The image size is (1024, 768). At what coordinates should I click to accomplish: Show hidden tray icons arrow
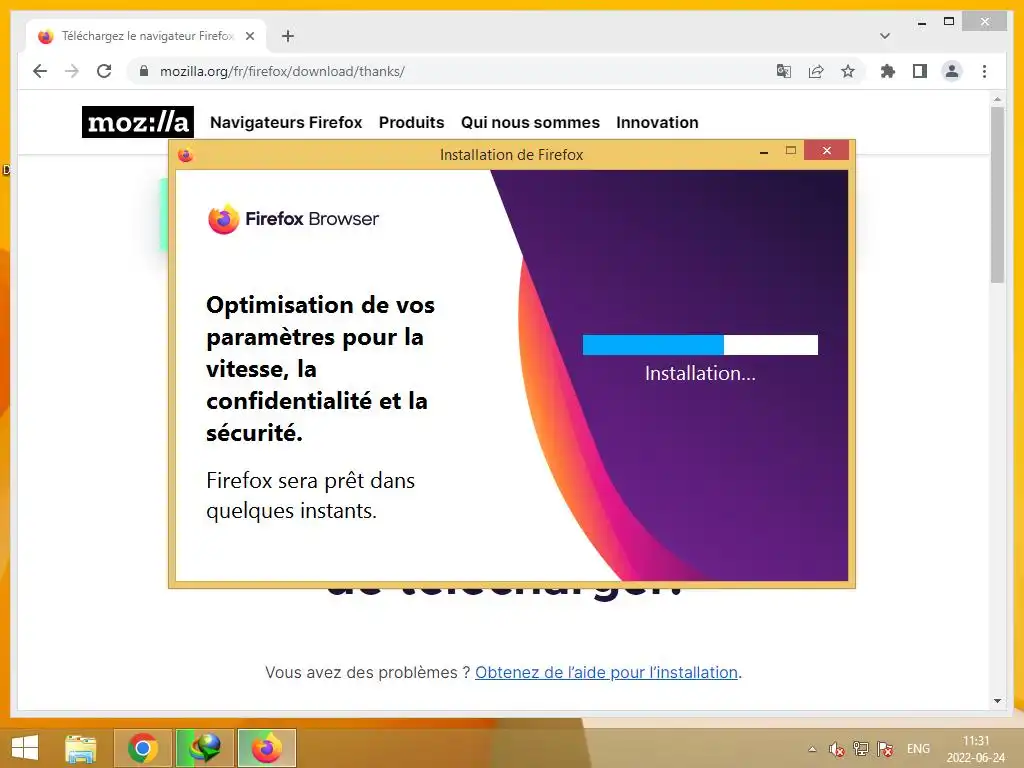(x=812, y=749)
